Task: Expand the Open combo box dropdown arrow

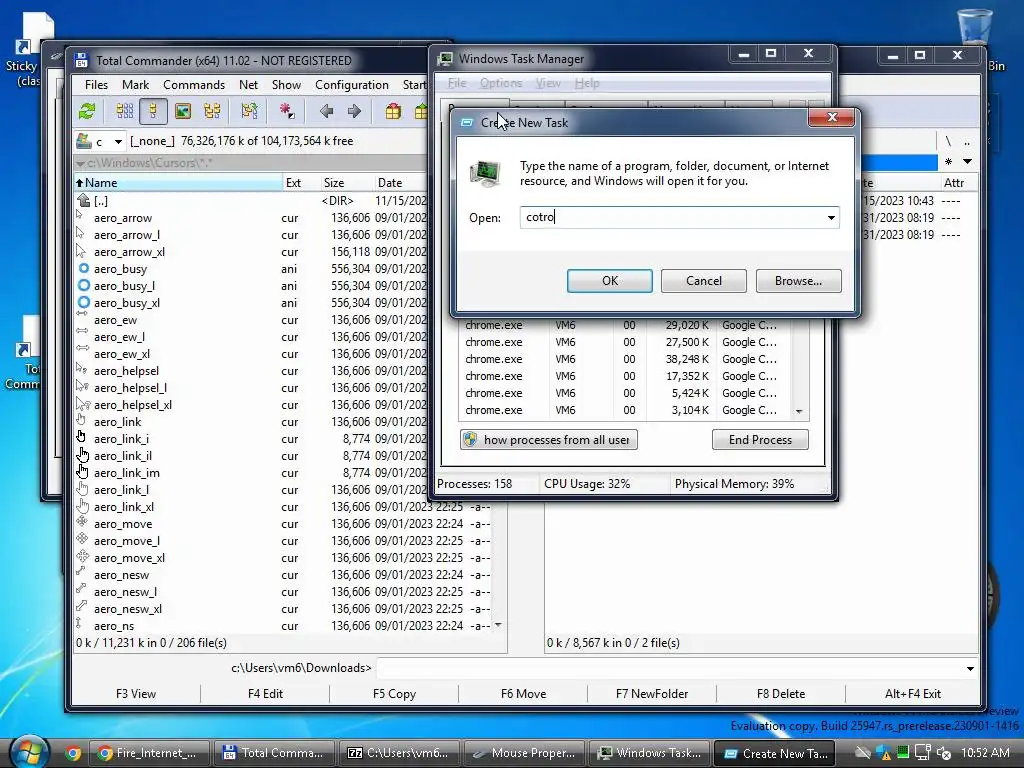Action: pyautogui.click(x=831, y=217)
